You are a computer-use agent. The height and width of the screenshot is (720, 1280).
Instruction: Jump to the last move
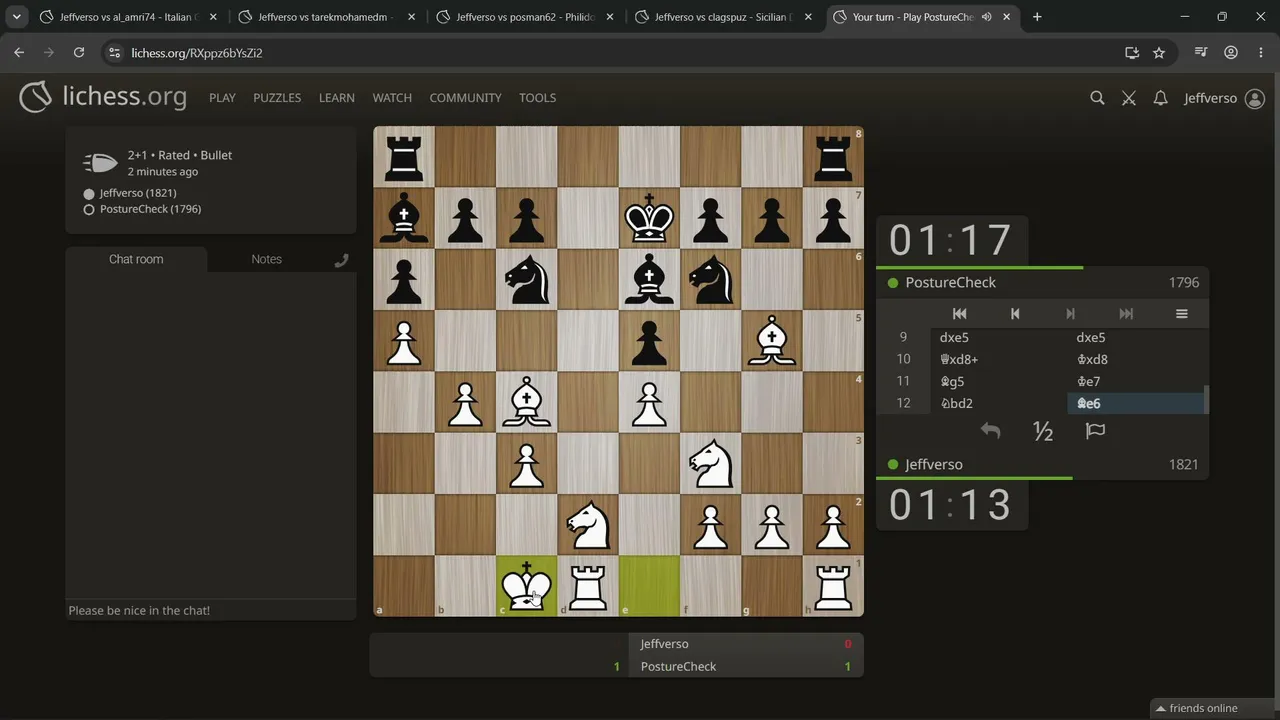tap(1126, 314)
